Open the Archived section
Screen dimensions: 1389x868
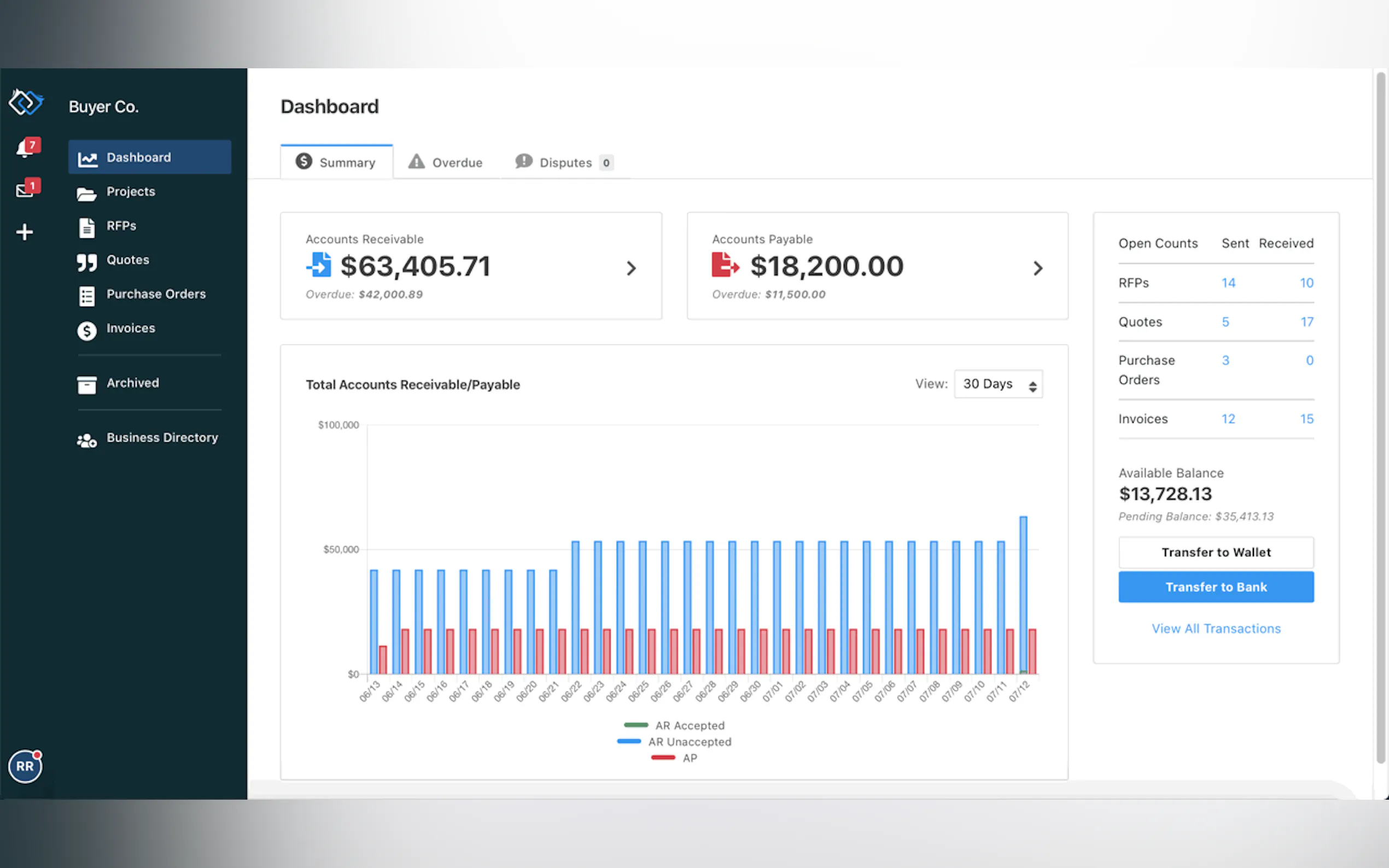[132, 383]
